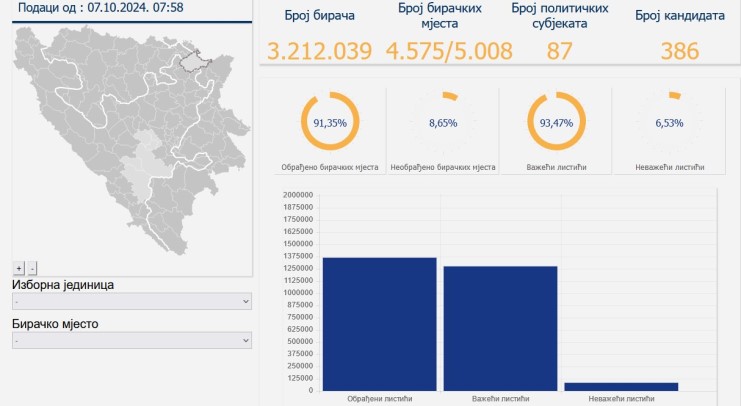Image resolution: width=741 pixels, height=406 pixels.
Task: Click the Број кандидата heading
Action: pyautogui.click(x=680, y=15)
